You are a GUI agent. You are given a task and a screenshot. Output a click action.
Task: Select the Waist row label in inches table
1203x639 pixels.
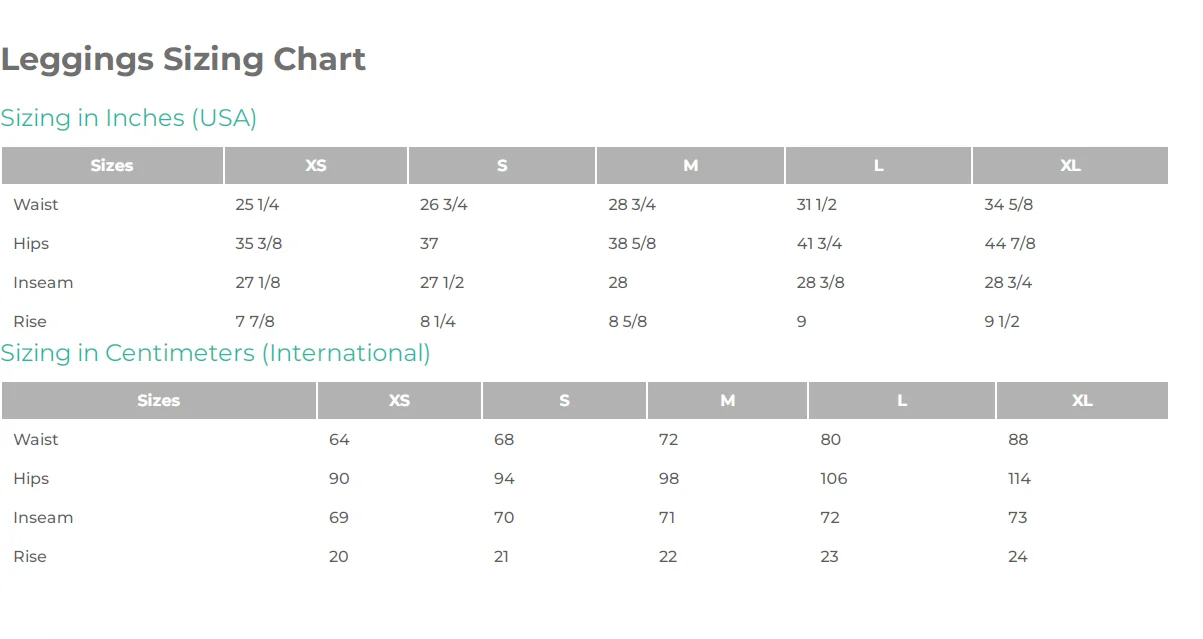pos(36,204)
